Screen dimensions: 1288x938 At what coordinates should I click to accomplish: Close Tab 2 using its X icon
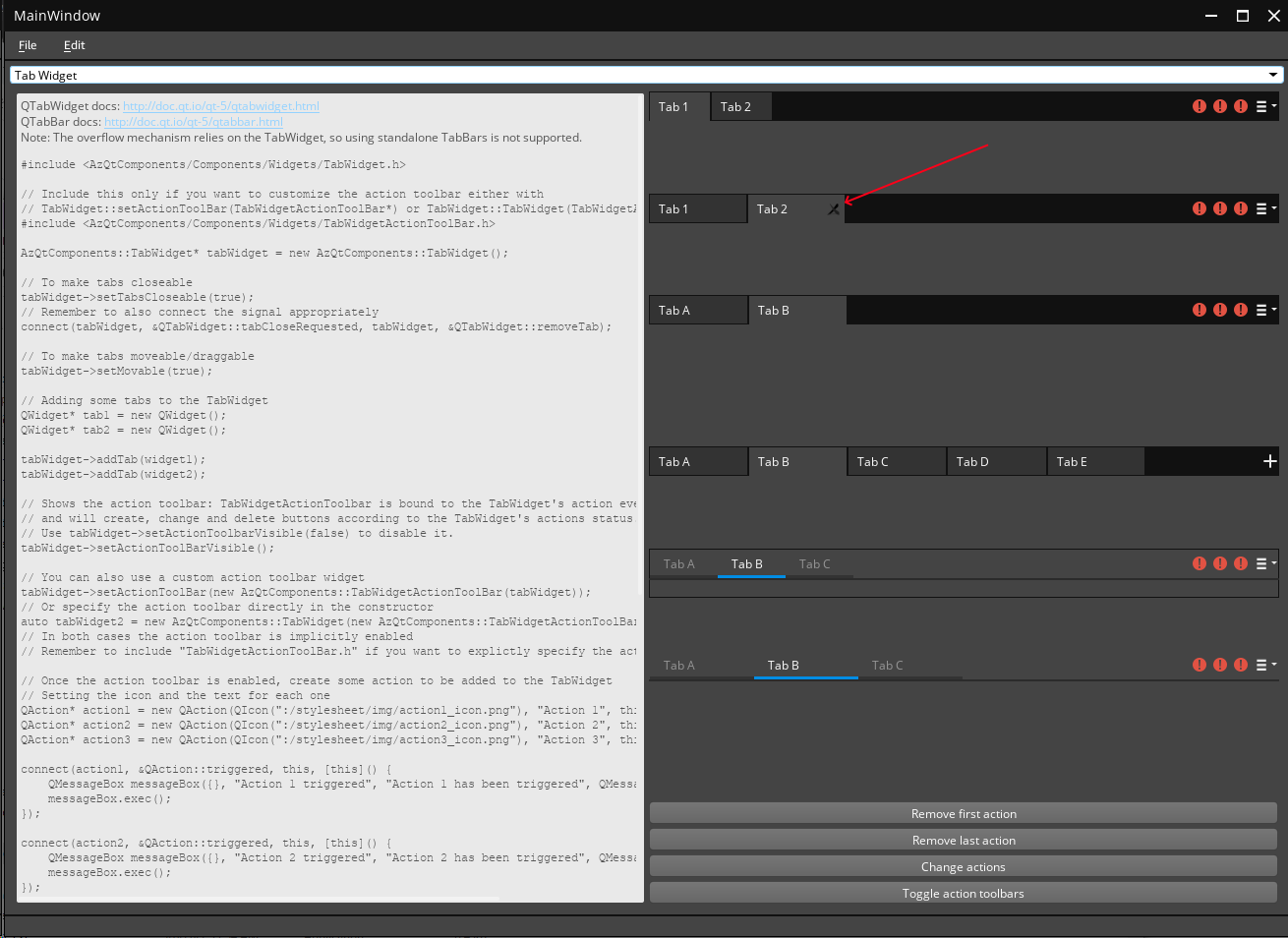tap(834, 208)
